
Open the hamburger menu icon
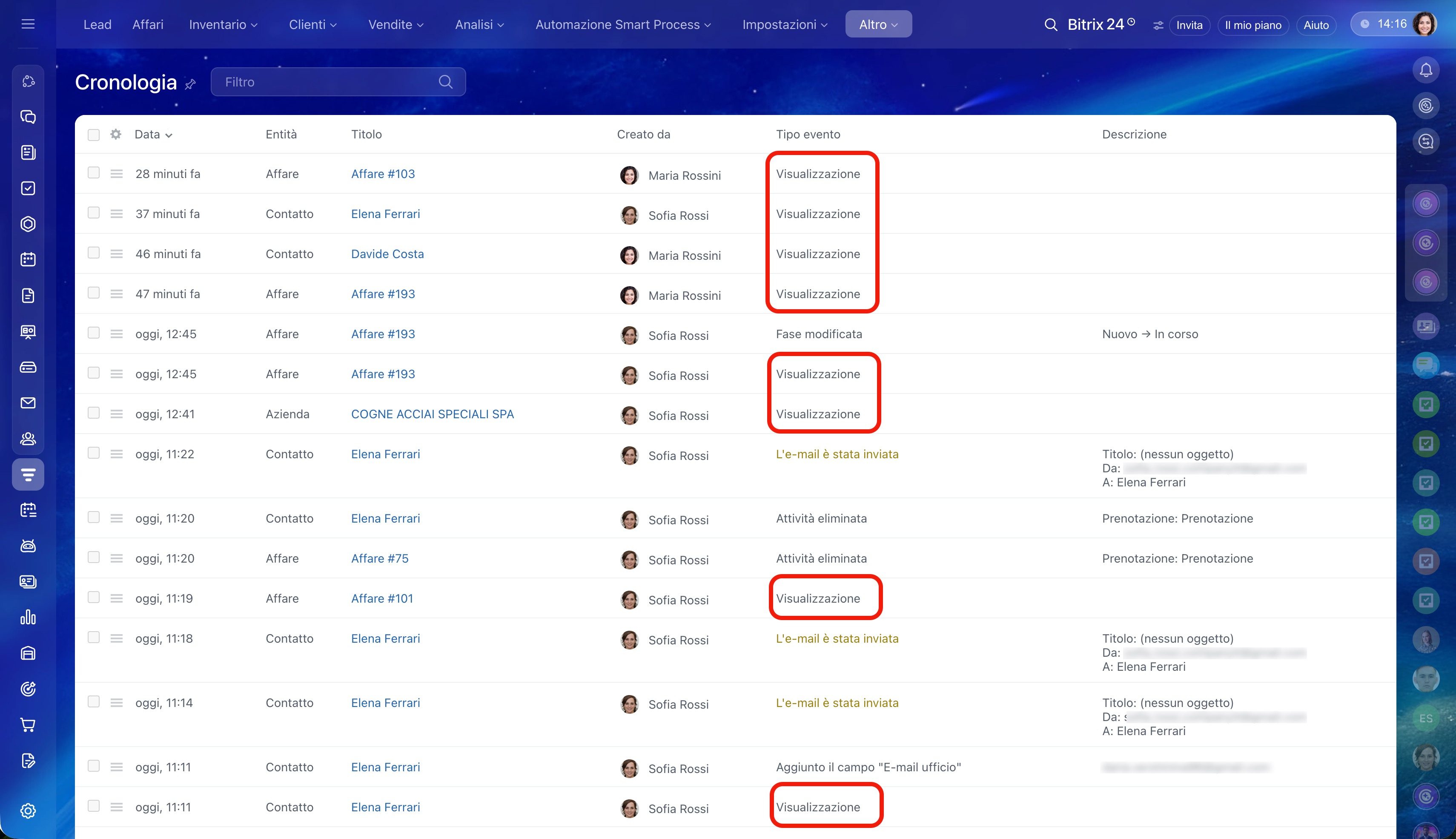tap(28, 24)
